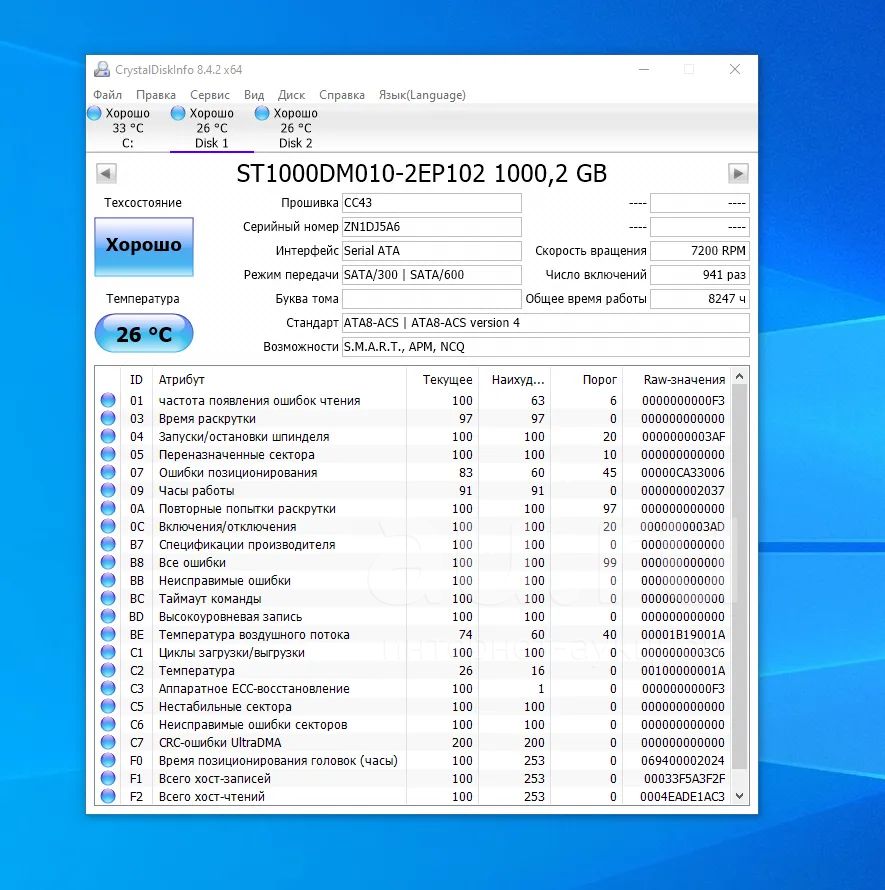
Task: Click status orb of attribute C7 row
Action: (108, 742)
